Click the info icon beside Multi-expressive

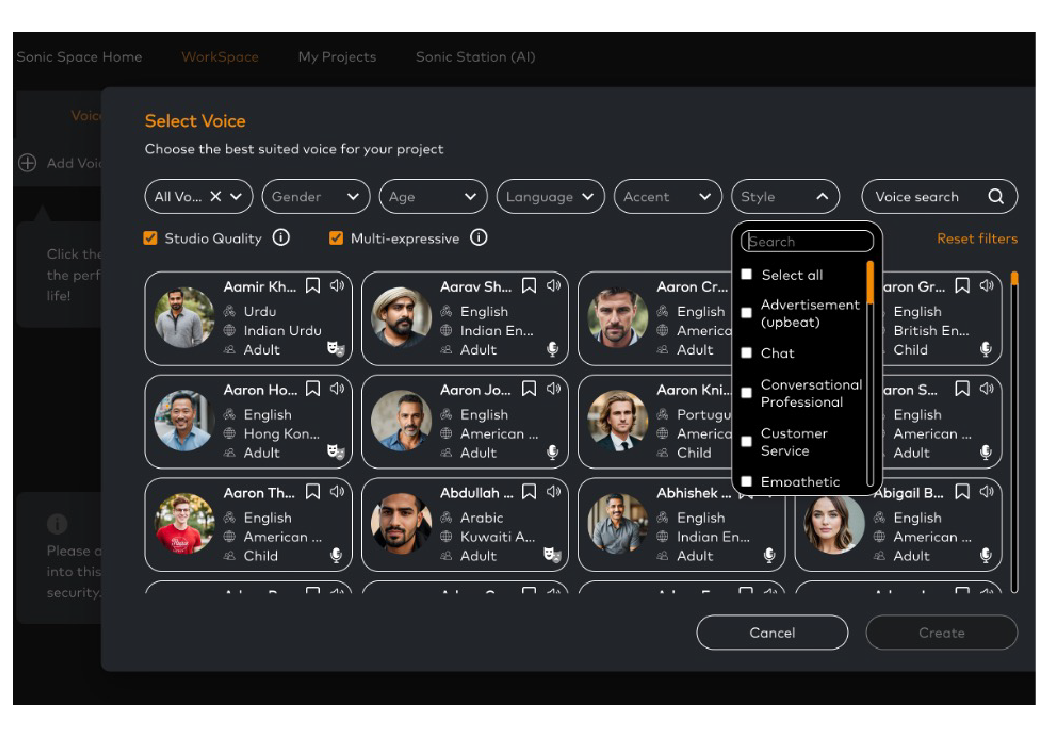click(479, 238)
